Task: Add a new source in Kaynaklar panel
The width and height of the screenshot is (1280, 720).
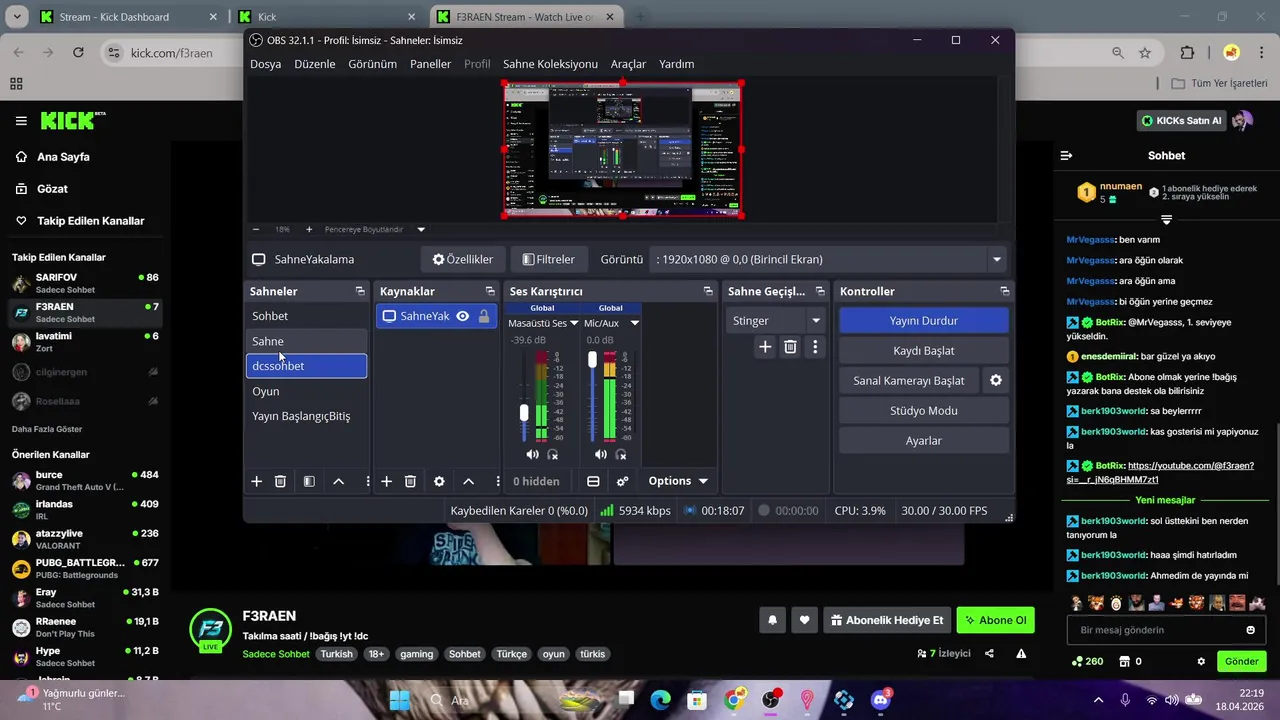Action: (x=386, y=481)
